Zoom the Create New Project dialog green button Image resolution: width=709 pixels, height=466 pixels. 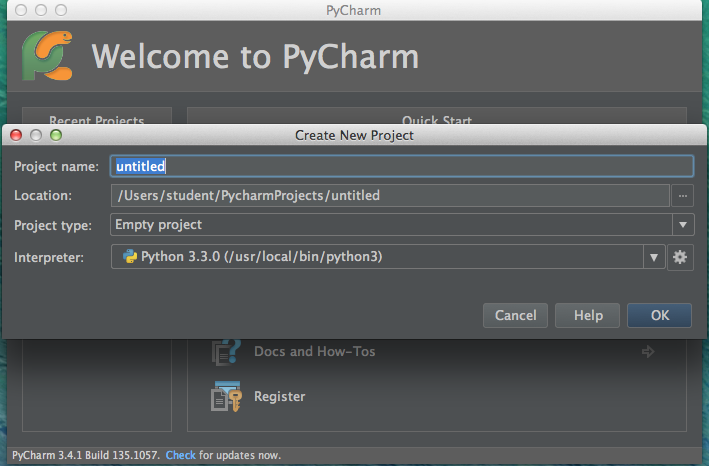click(56, 135)
